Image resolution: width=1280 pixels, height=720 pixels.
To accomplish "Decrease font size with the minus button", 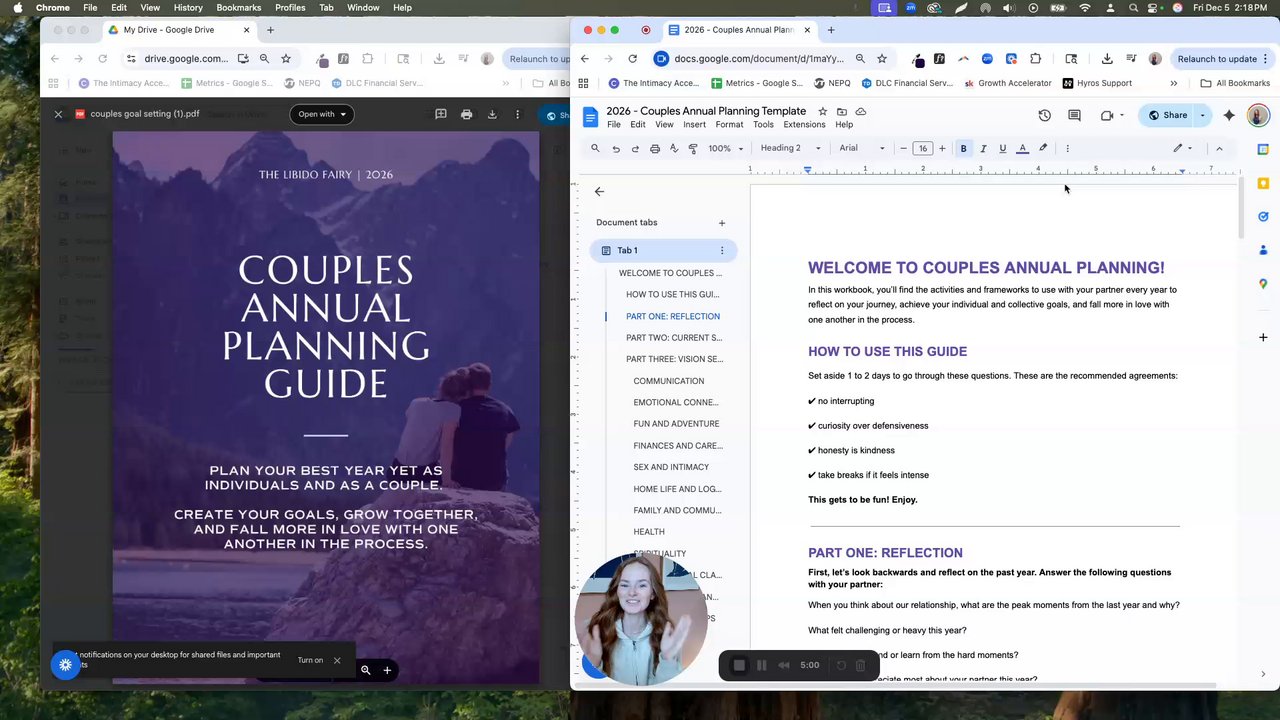I will [x=903, y=148].
